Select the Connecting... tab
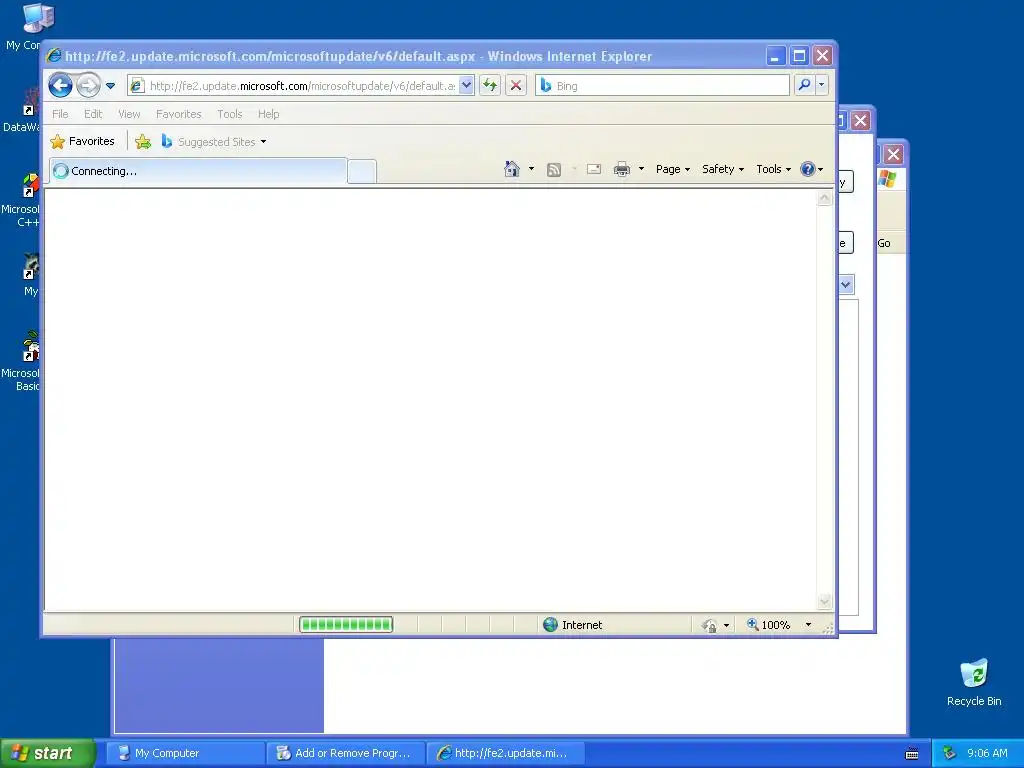This screenshot has height=768, width=1024. pyautogui.click(x=198, y=171)
